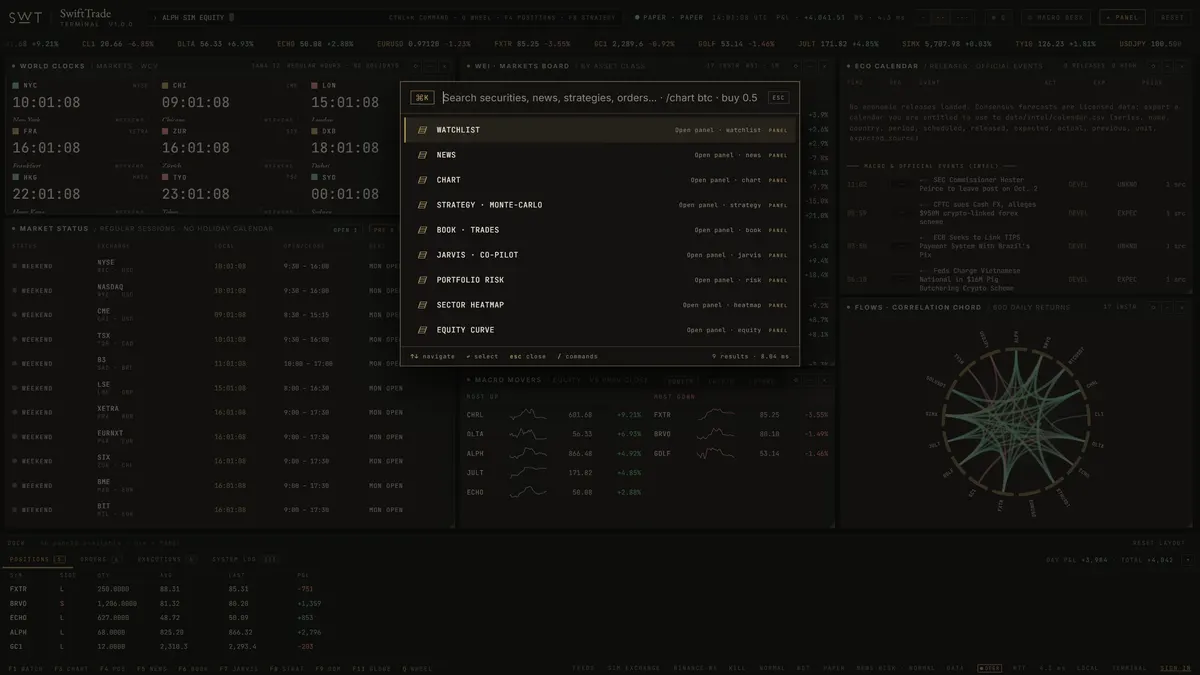Click the ESC button in the command palette
Image resolution: width=1200 pixels, height=675 pixels.
click(778, 98)
